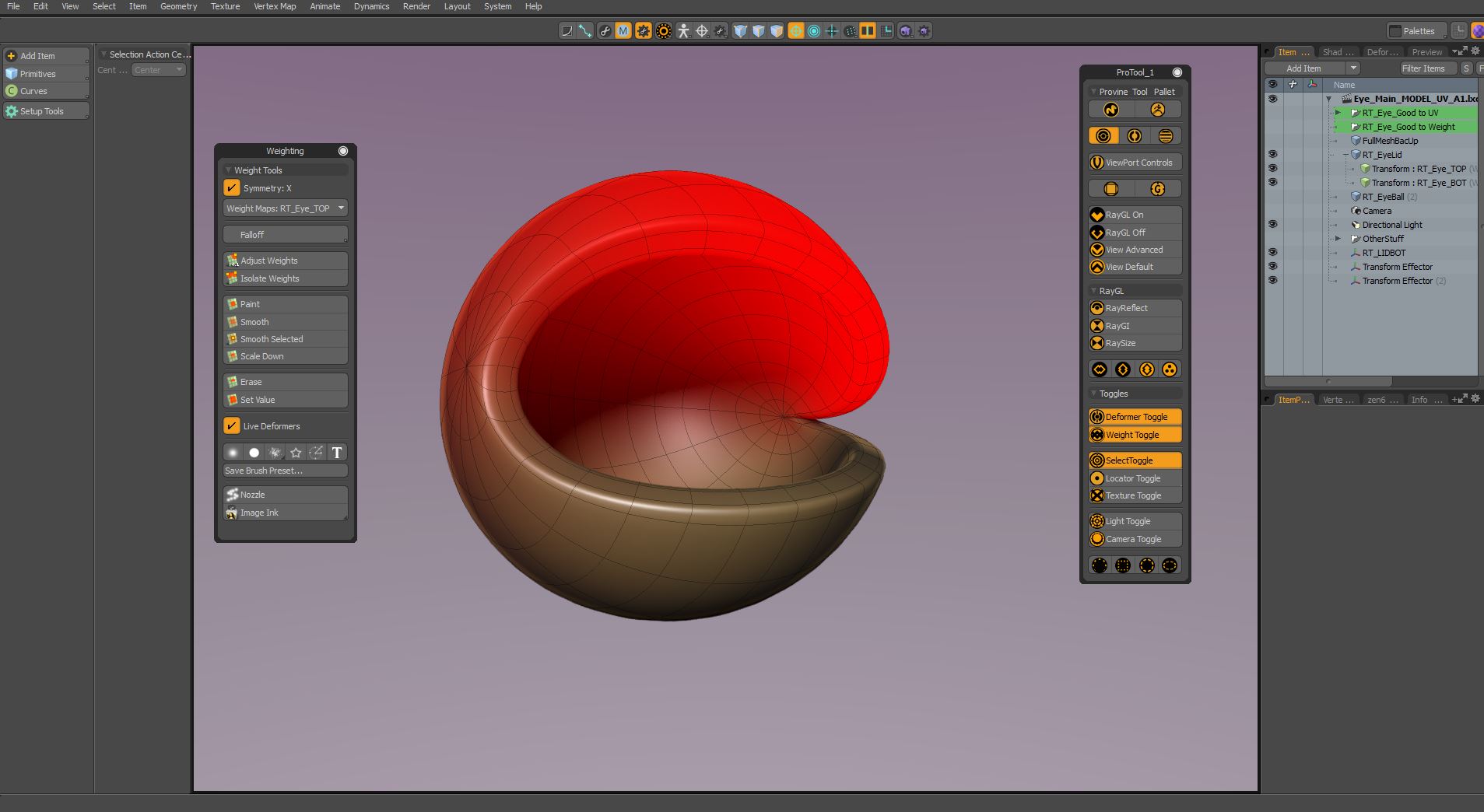The height and width of the screenshot is (812, 1484).
Task: Toggle the Symmetry: X checkbox
Action: [232, 187]
